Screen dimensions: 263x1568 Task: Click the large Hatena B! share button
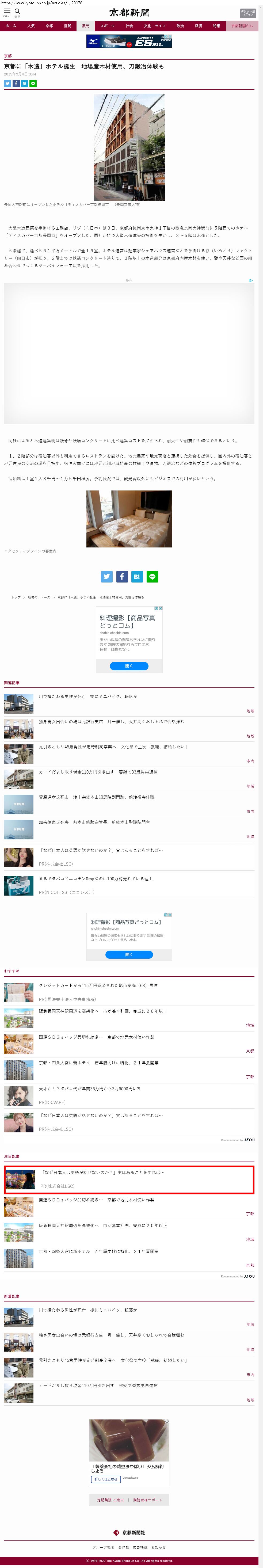pyautogui.click(x=137, y=576)
